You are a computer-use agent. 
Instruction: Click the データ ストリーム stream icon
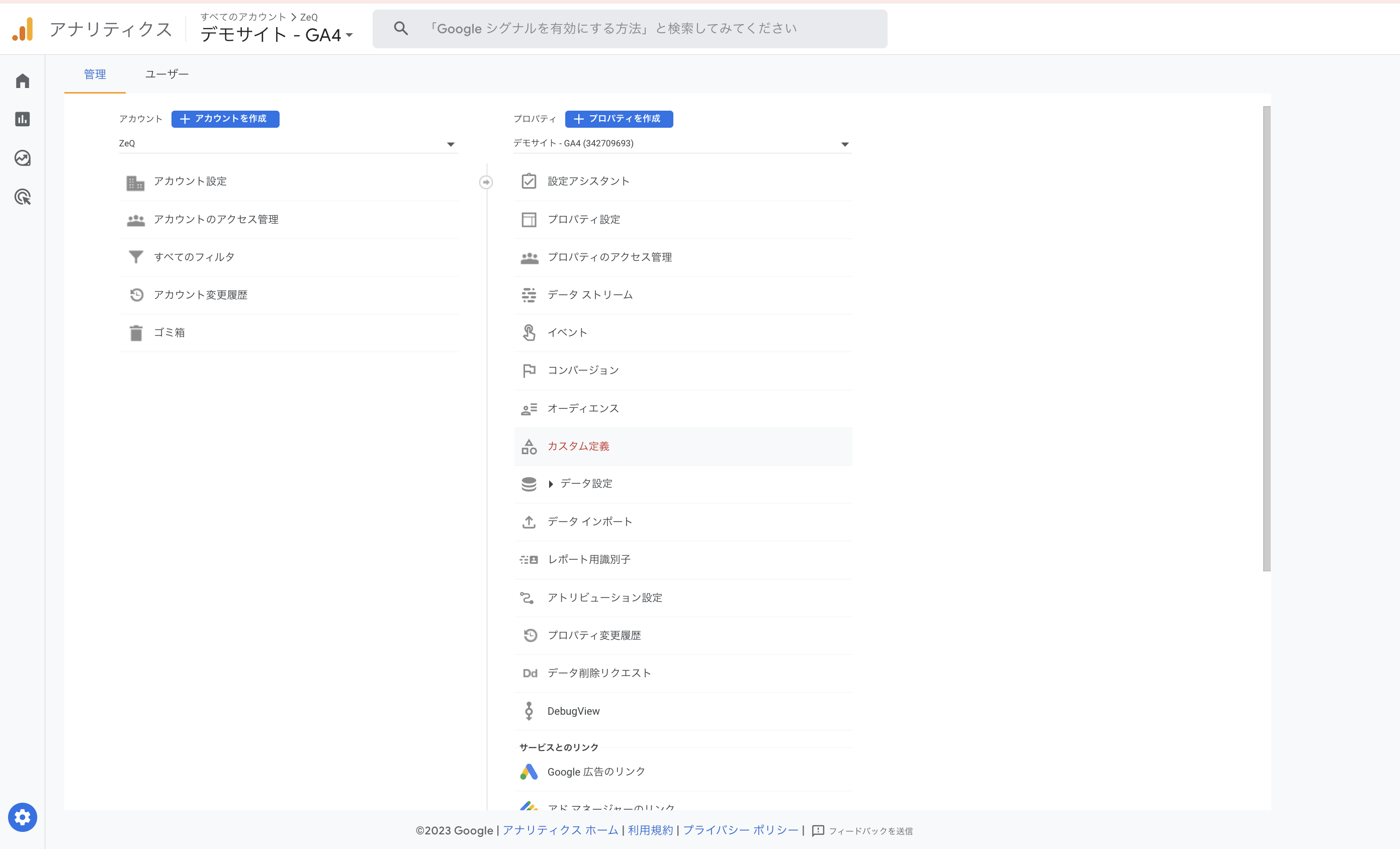click(x=529, y=295)
